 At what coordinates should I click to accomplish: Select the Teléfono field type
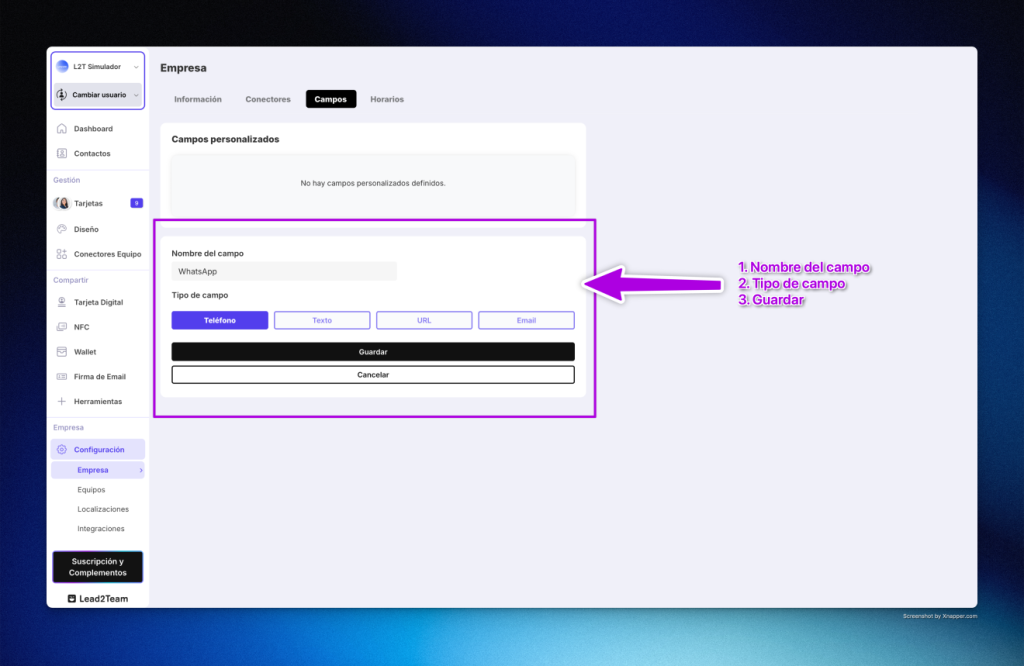click(x=220, y=321)
